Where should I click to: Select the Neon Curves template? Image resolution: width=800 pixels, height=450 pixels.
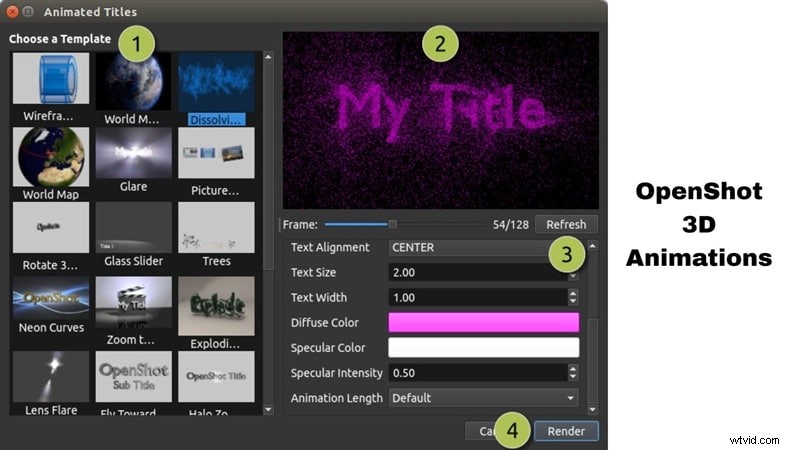[50, 302]
